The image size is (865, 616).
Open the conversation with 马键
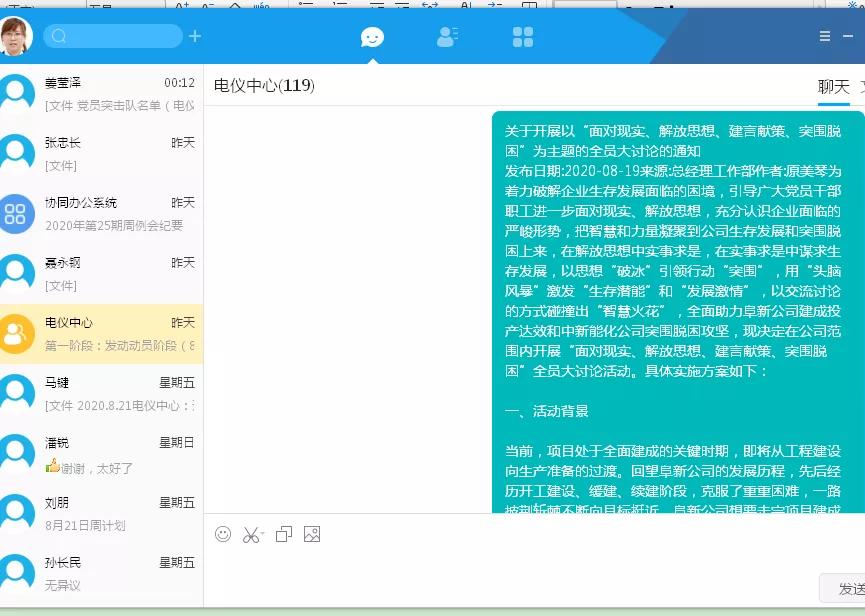[x=100, y=395]
